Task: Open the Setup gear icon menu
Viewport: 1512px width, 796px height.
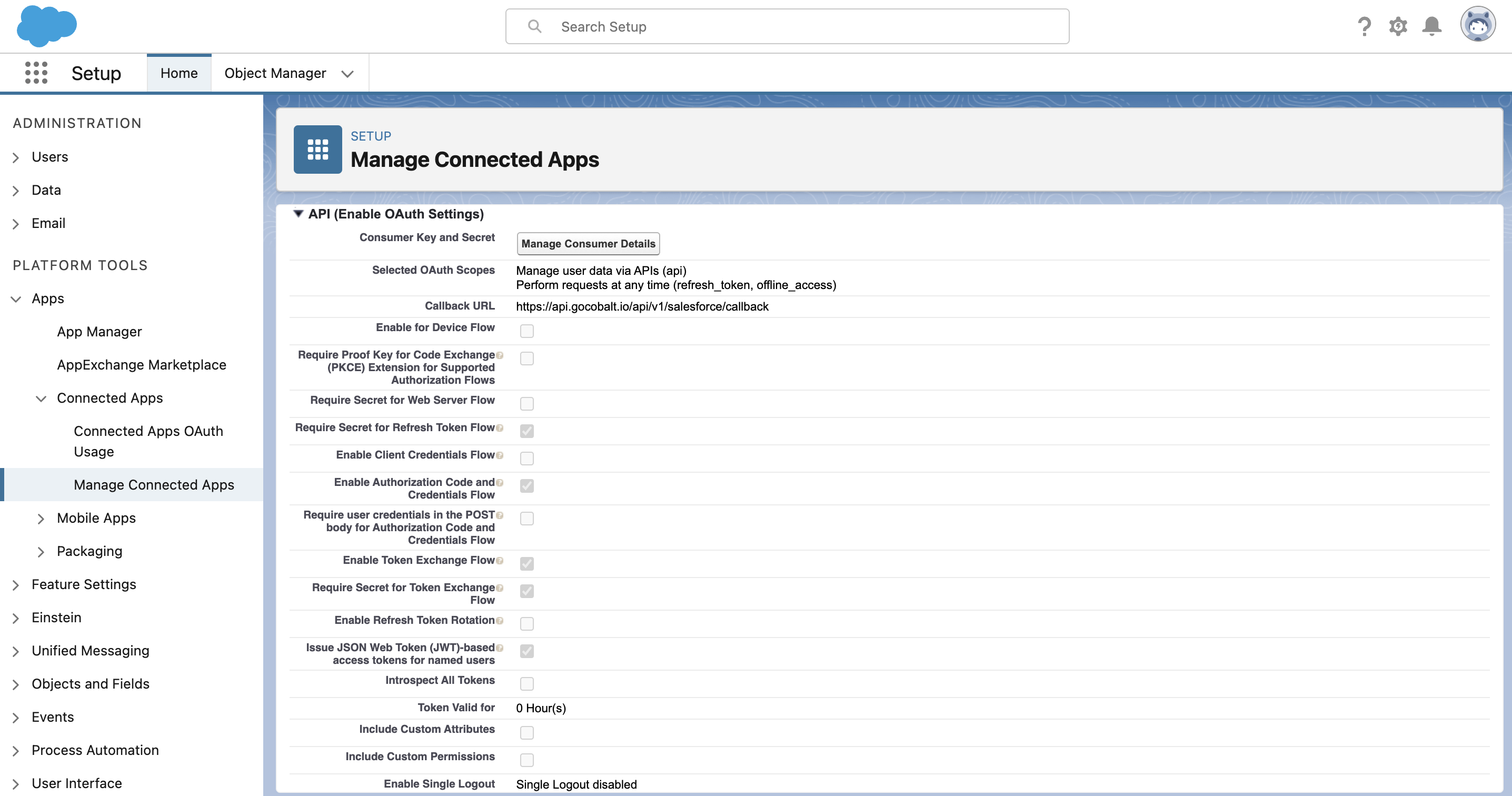Action: point(1398,26)
